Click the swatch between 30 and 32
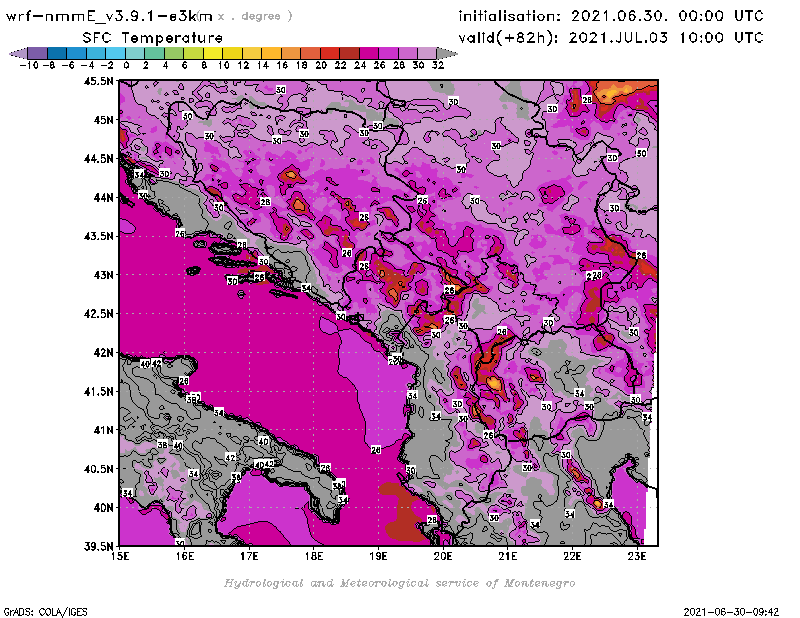This screenshot has height=618, width=800. (x=427, y=53)
